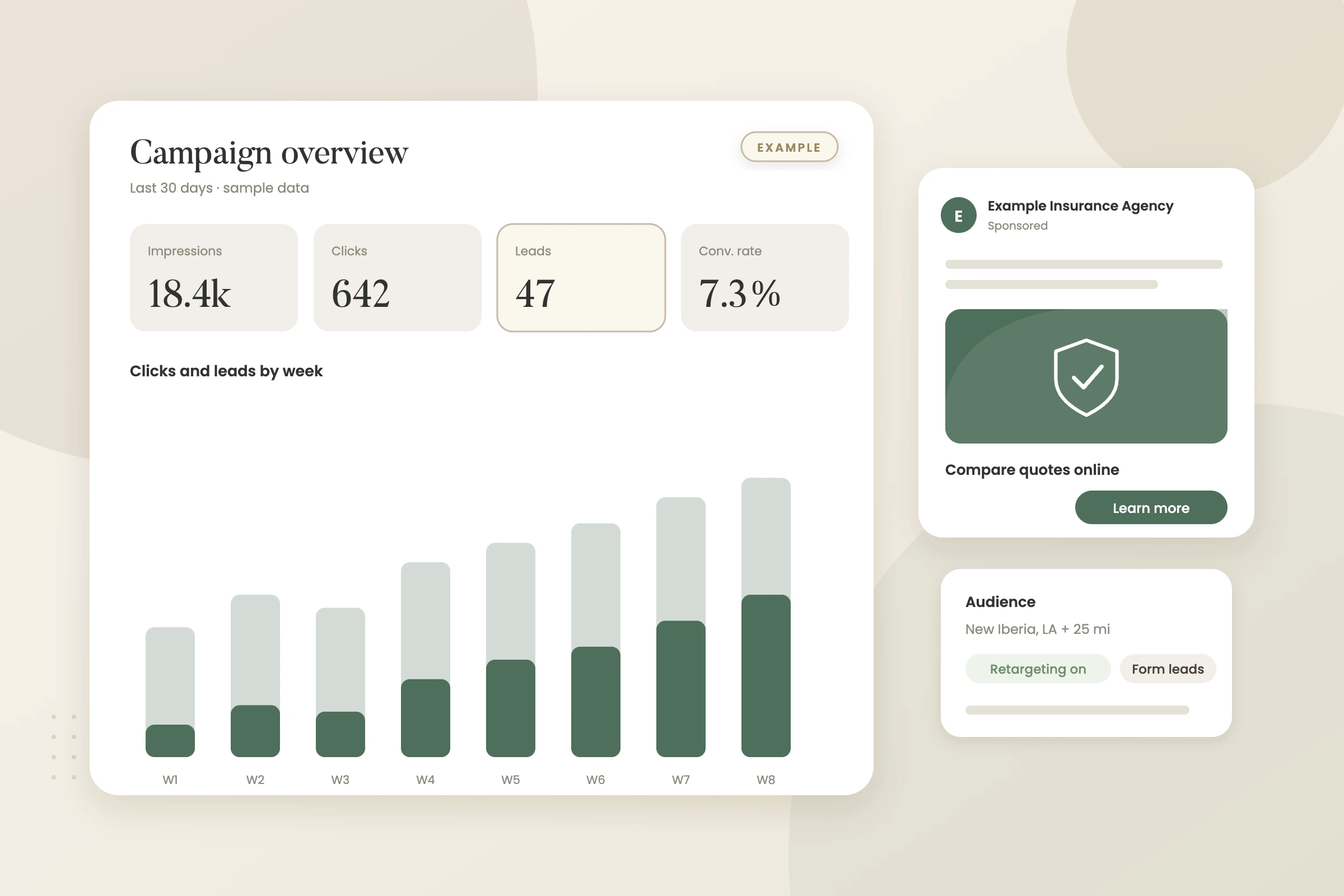Image resolution: width=1344 pixels, height=896 pixels.
Task: Click the W8 axis label
Action: (x=766, y=780)
